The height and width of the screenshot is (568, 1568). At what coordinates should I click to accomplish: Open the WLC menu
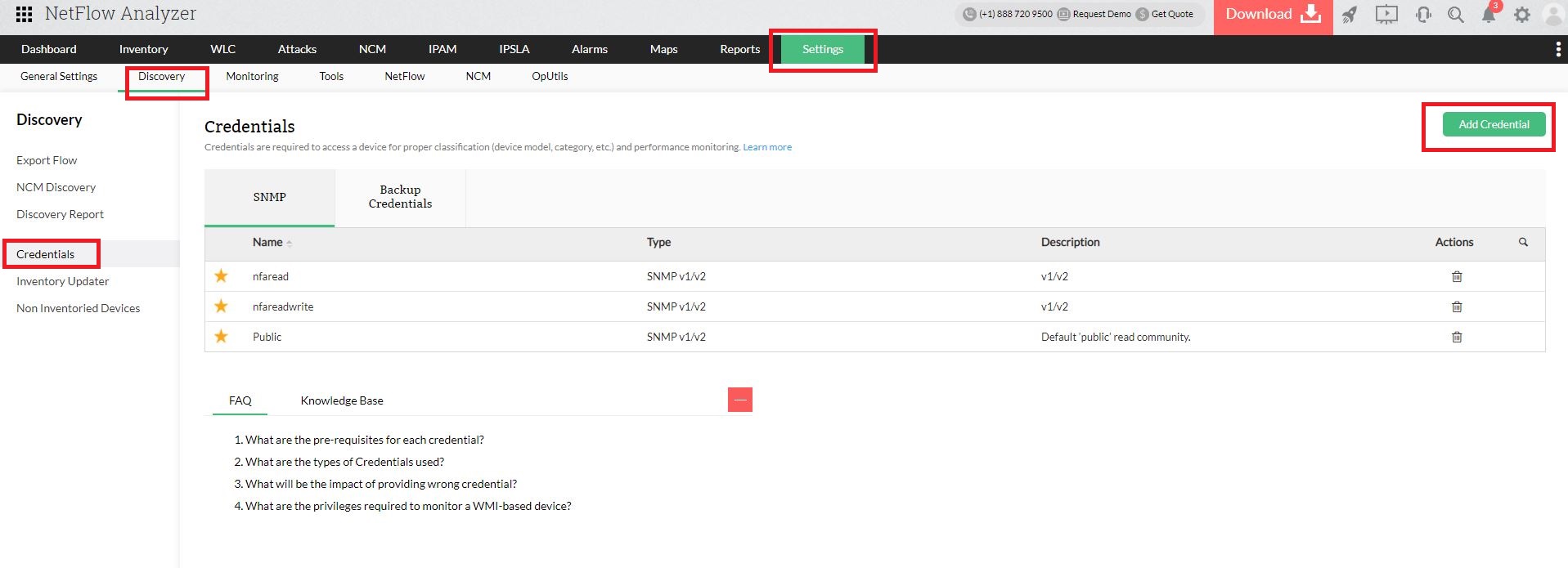pyautogui.click(x=222, y=49)
